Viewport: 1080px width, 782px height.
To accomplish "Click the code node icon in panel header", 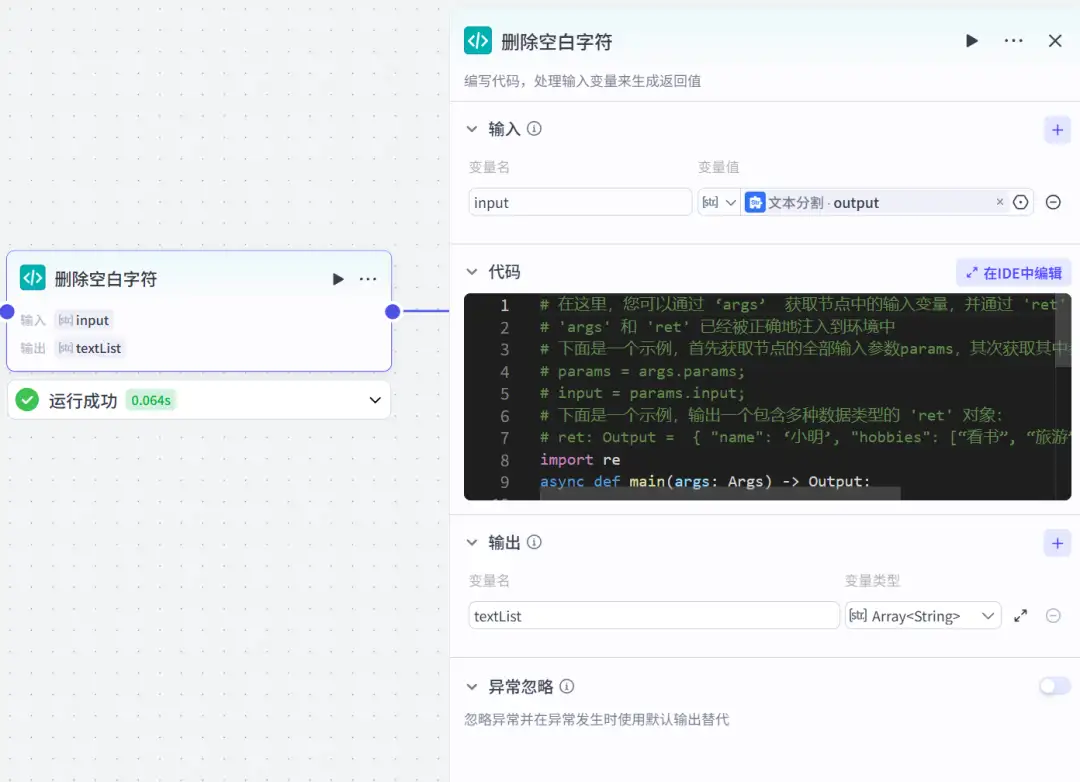I will (477, 41).
